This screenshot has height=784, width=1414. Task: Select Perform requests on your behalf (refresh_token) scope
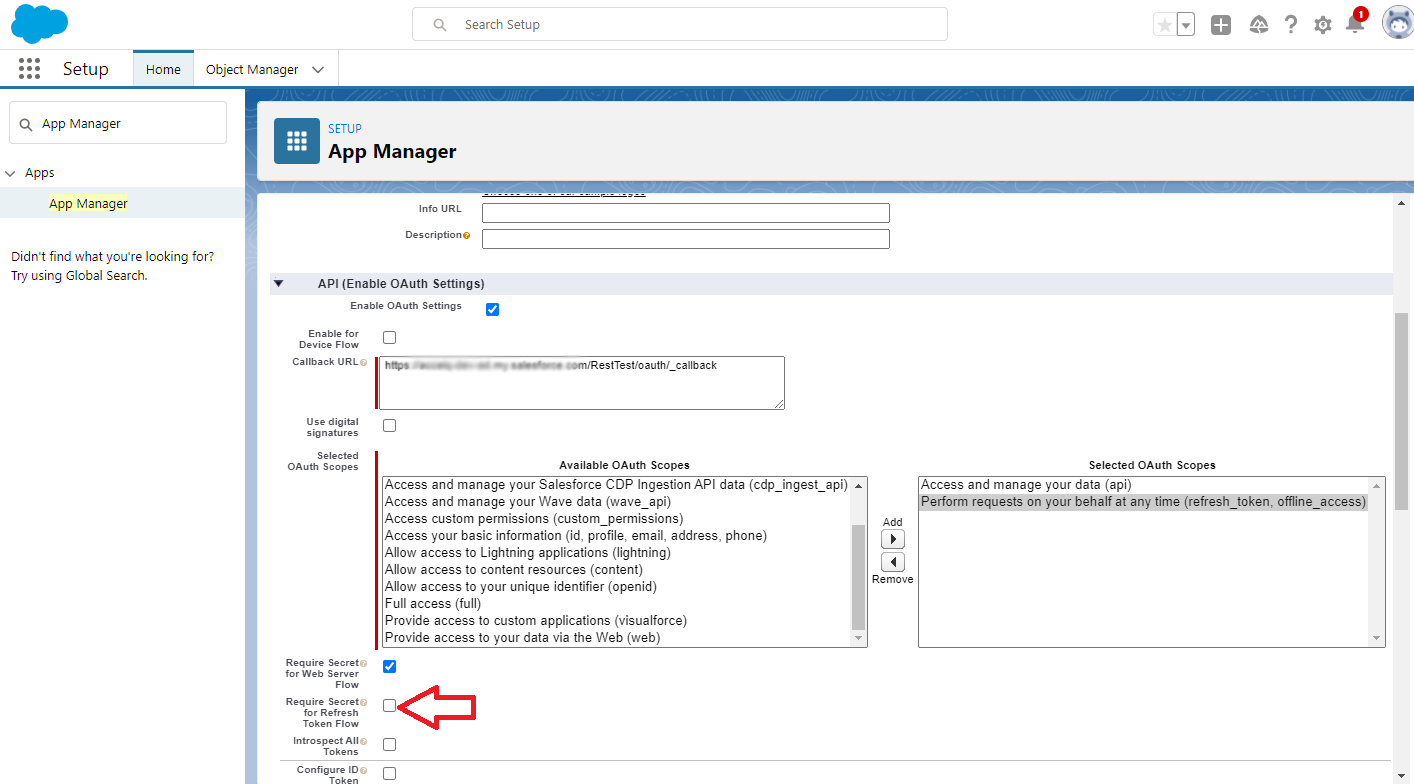click(1143, 501)
